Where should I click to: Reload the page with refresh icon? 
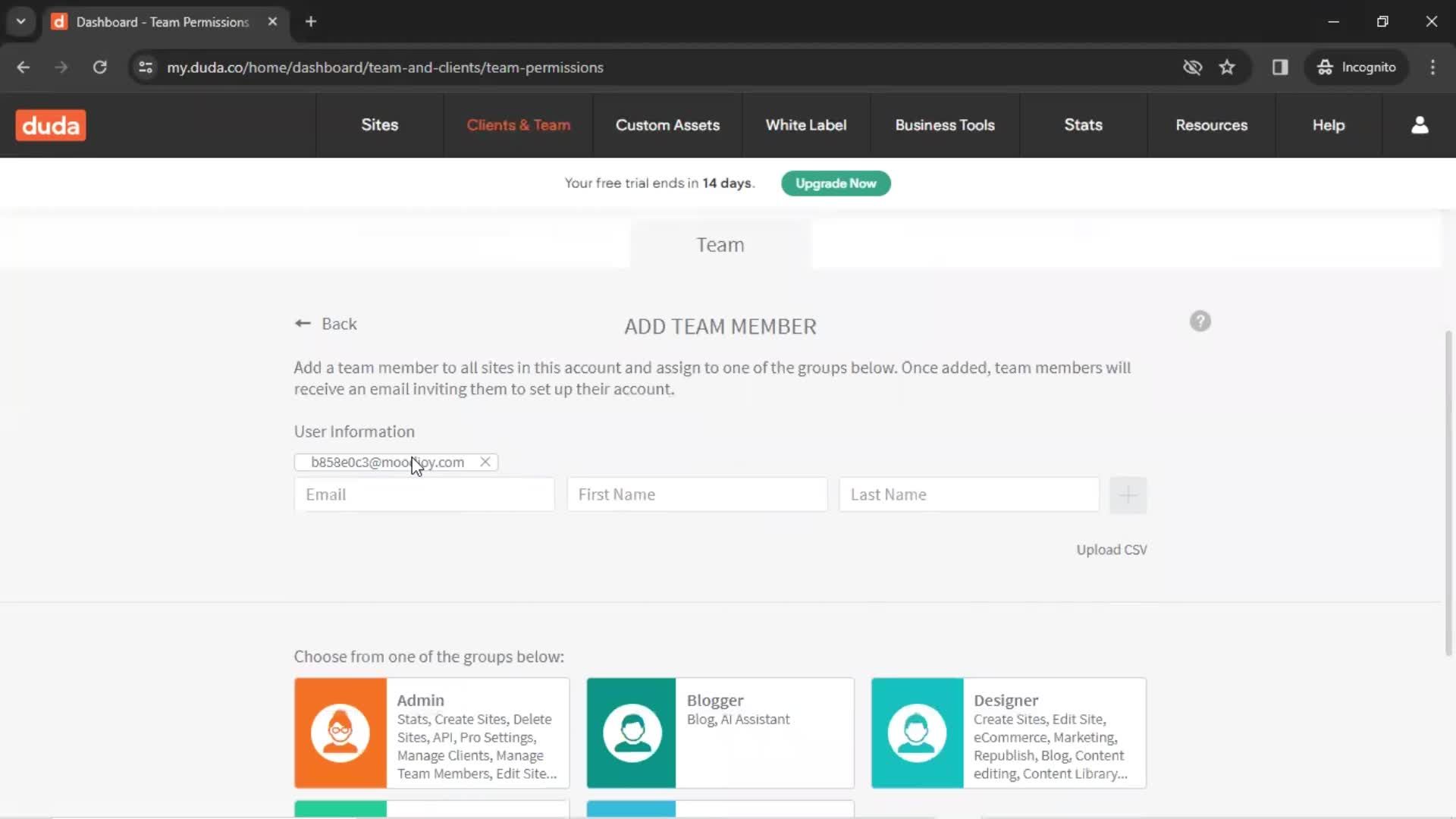pos(99,67)
